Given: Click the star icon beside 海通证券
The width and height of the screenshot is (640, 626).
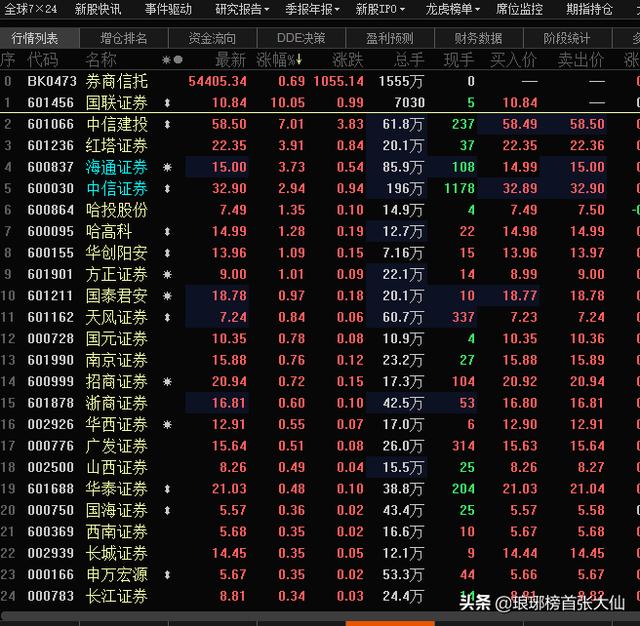Looking at the screenshot, I should 167,167.
